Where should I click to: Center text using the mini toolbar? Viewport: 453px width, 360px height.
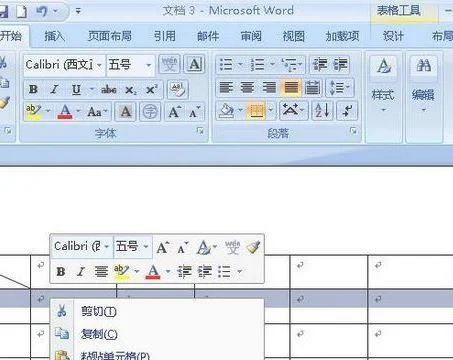pyautogui.click(x=101, y=272)
